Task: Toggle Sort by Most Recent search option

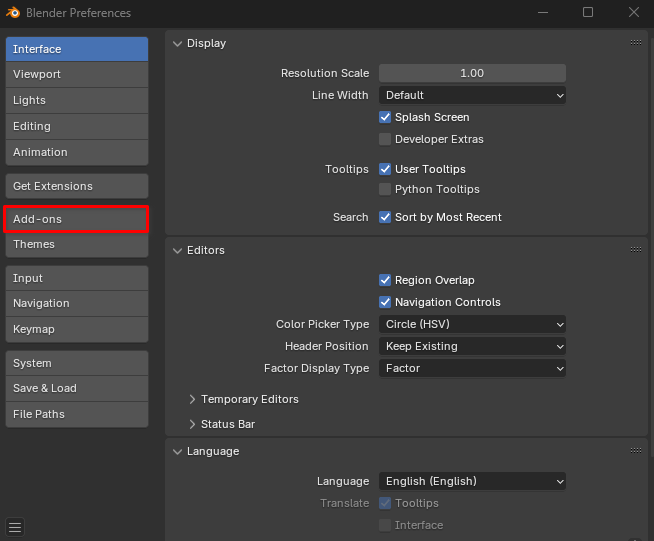Action: point(385,217)
